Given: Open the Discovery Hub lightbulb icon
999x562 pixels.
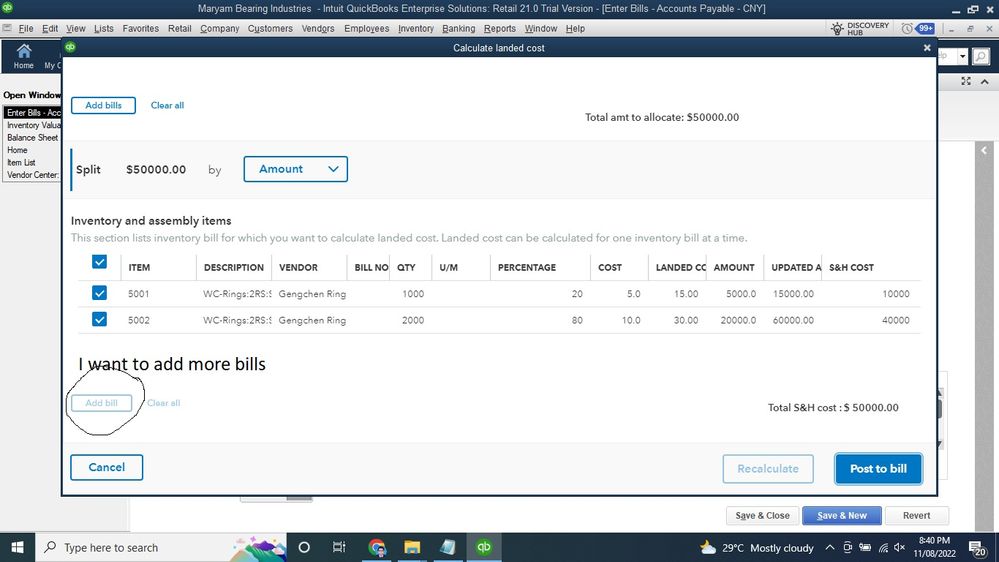Looking at the screenshot, I should (x=837, y=29).
